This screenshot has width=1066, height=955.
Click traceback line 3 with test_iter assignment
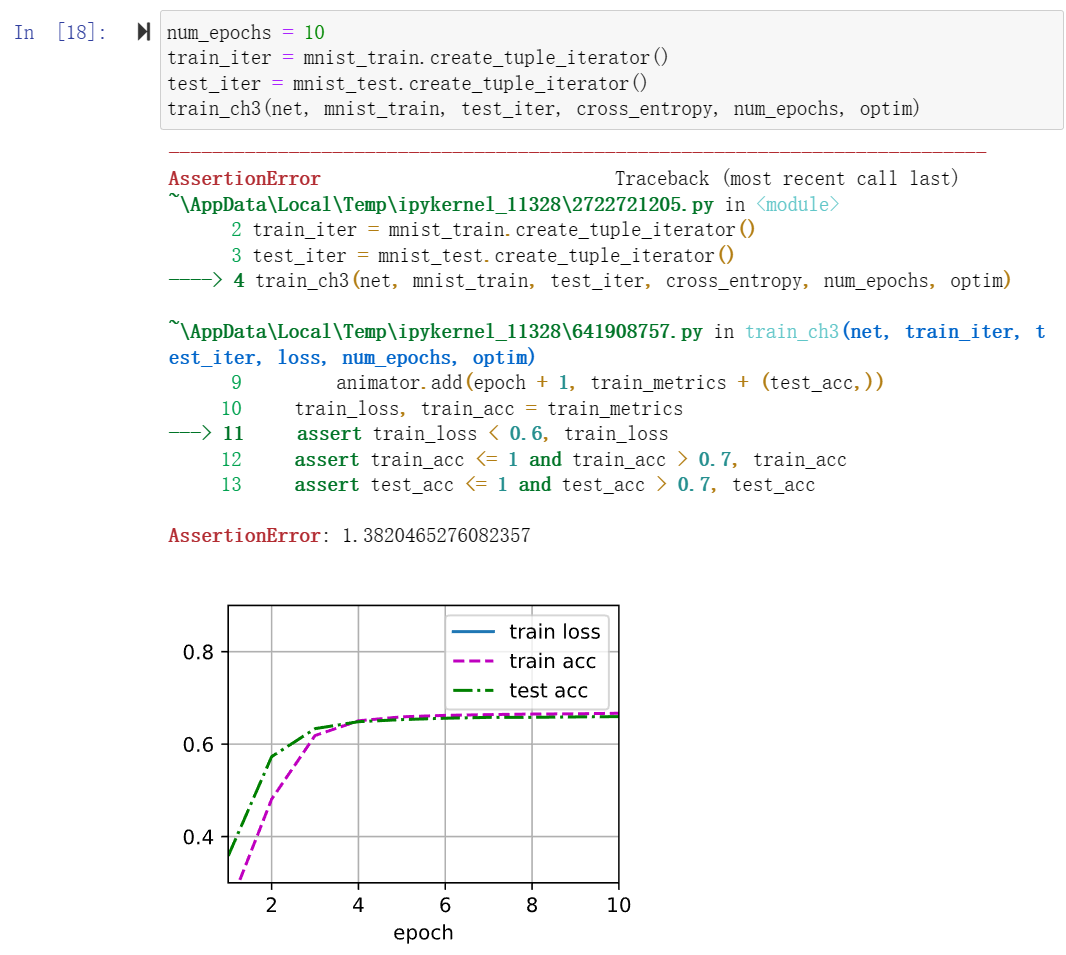click(x=483, y=256)
